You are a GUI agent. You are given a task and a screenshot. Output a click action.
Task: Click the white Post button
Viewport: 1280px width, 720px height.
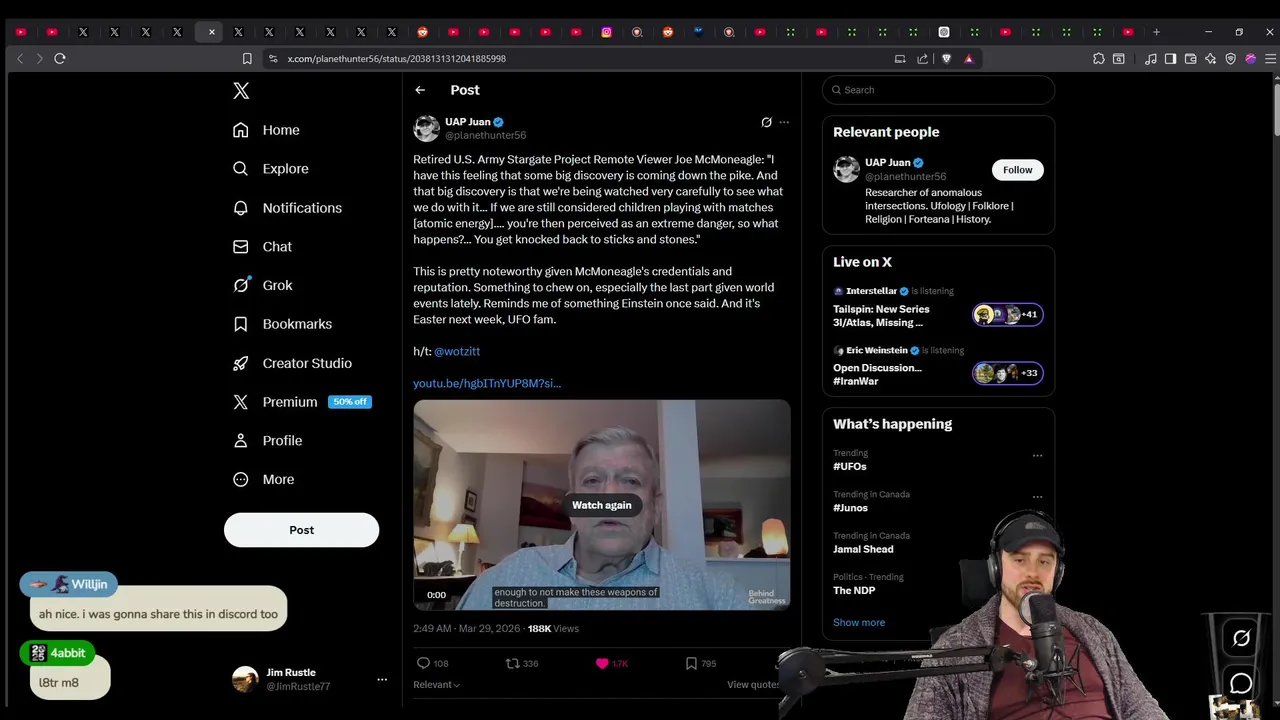[x=301, y=530]
